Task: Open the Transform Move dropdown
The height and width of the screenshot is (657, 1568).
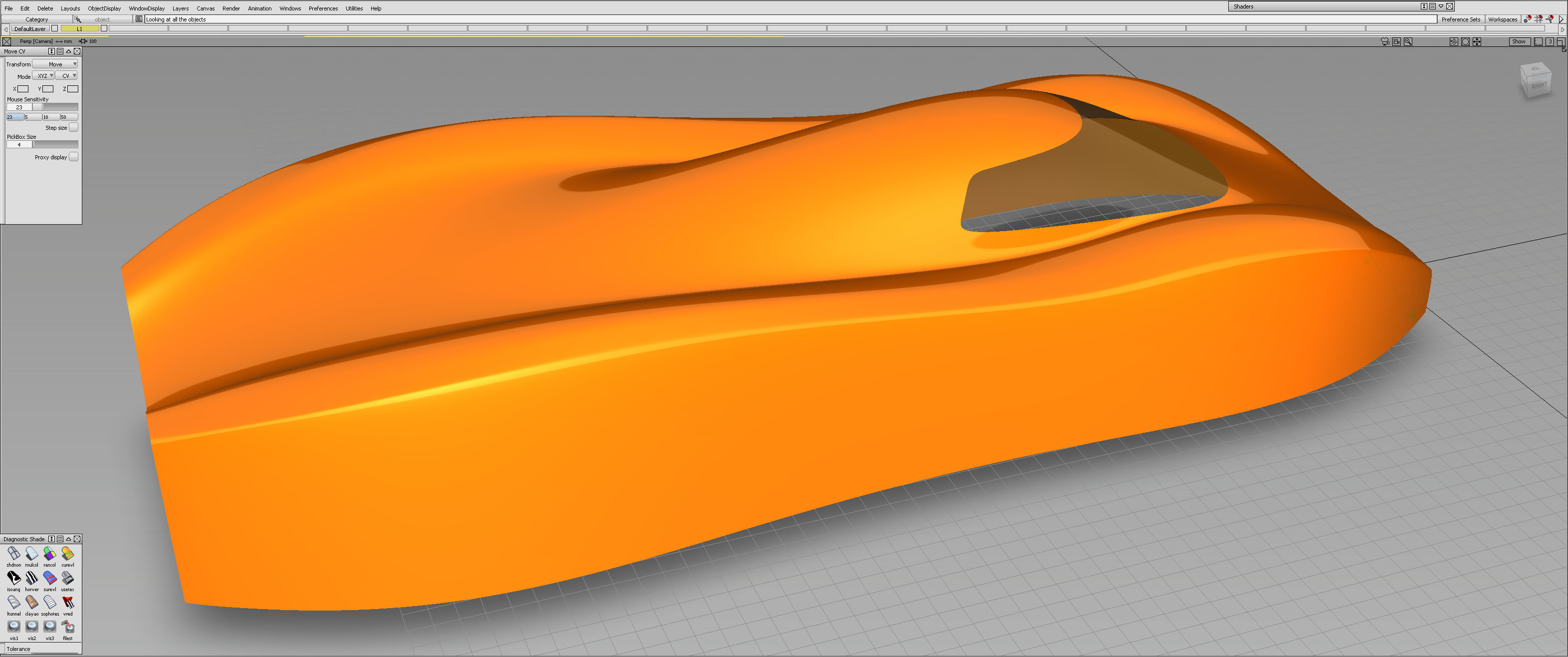Action: 55,64
